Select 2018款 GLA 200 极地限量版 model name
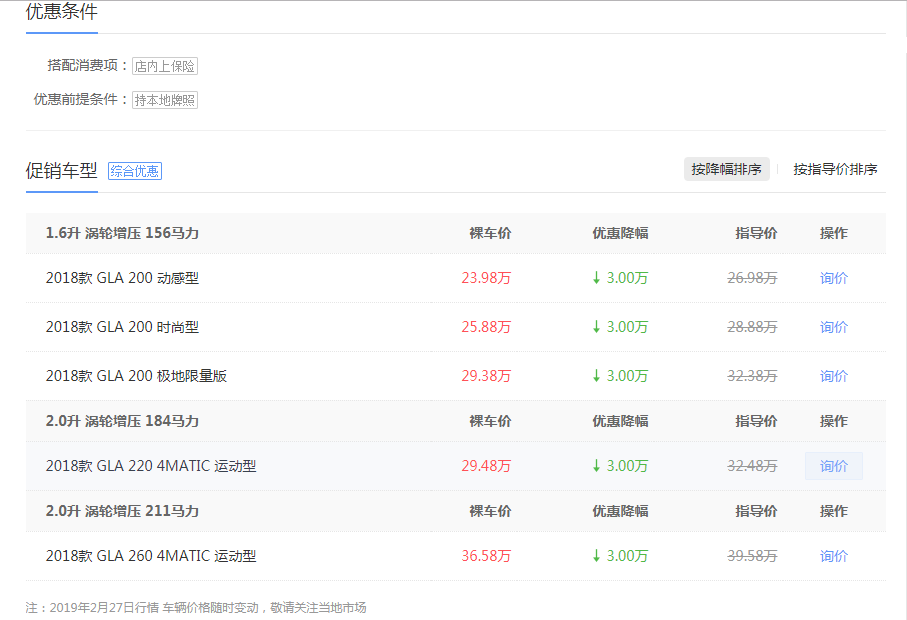This screenshot has height=620, width=907. click(137, 376)
